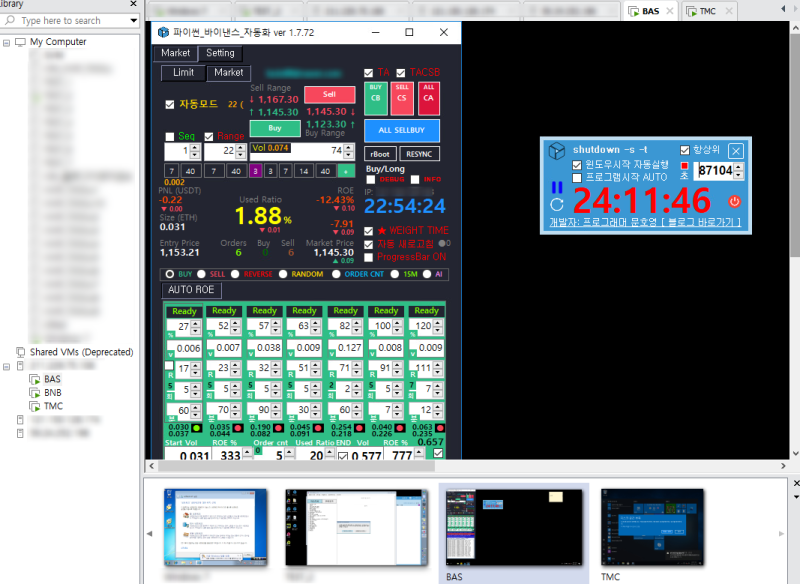800x584 pixels.
Task: Close the BAS tab
Action: (670, 11)
